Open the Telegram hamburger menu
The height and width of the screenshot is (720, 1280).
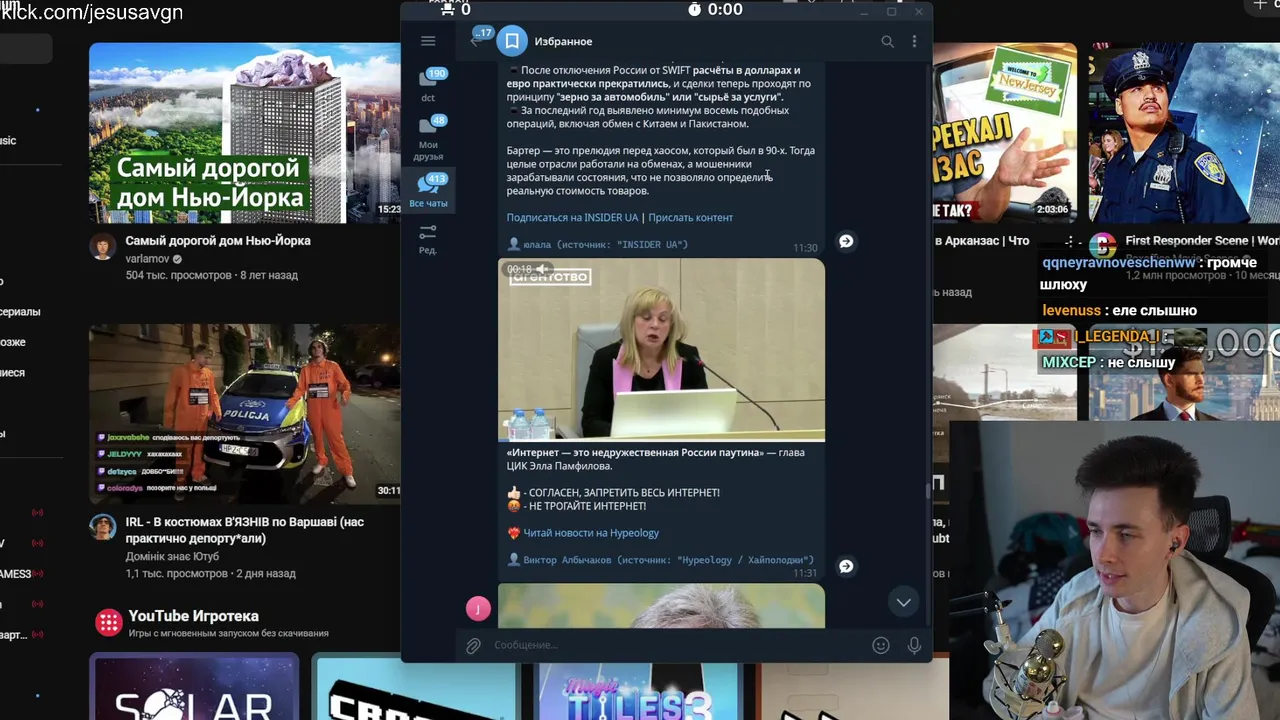pos(428,41)
